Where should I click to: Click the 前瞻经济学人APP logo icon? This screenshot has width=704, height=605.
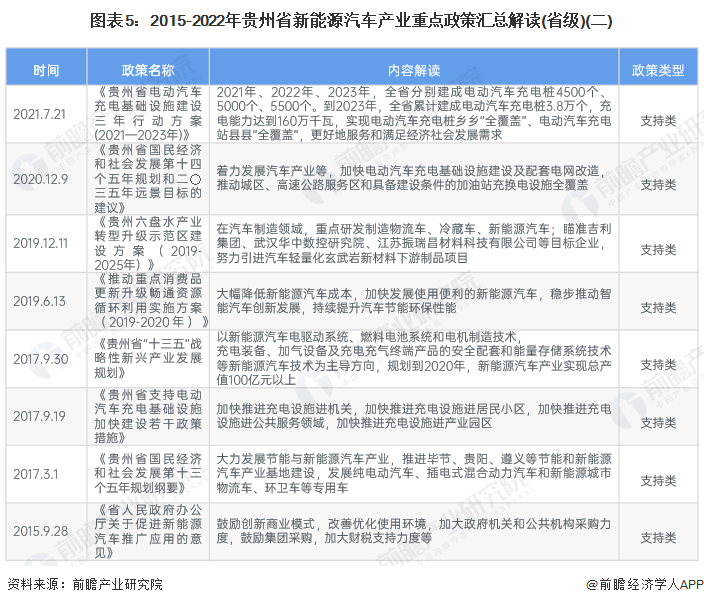(x=592, y=585)
